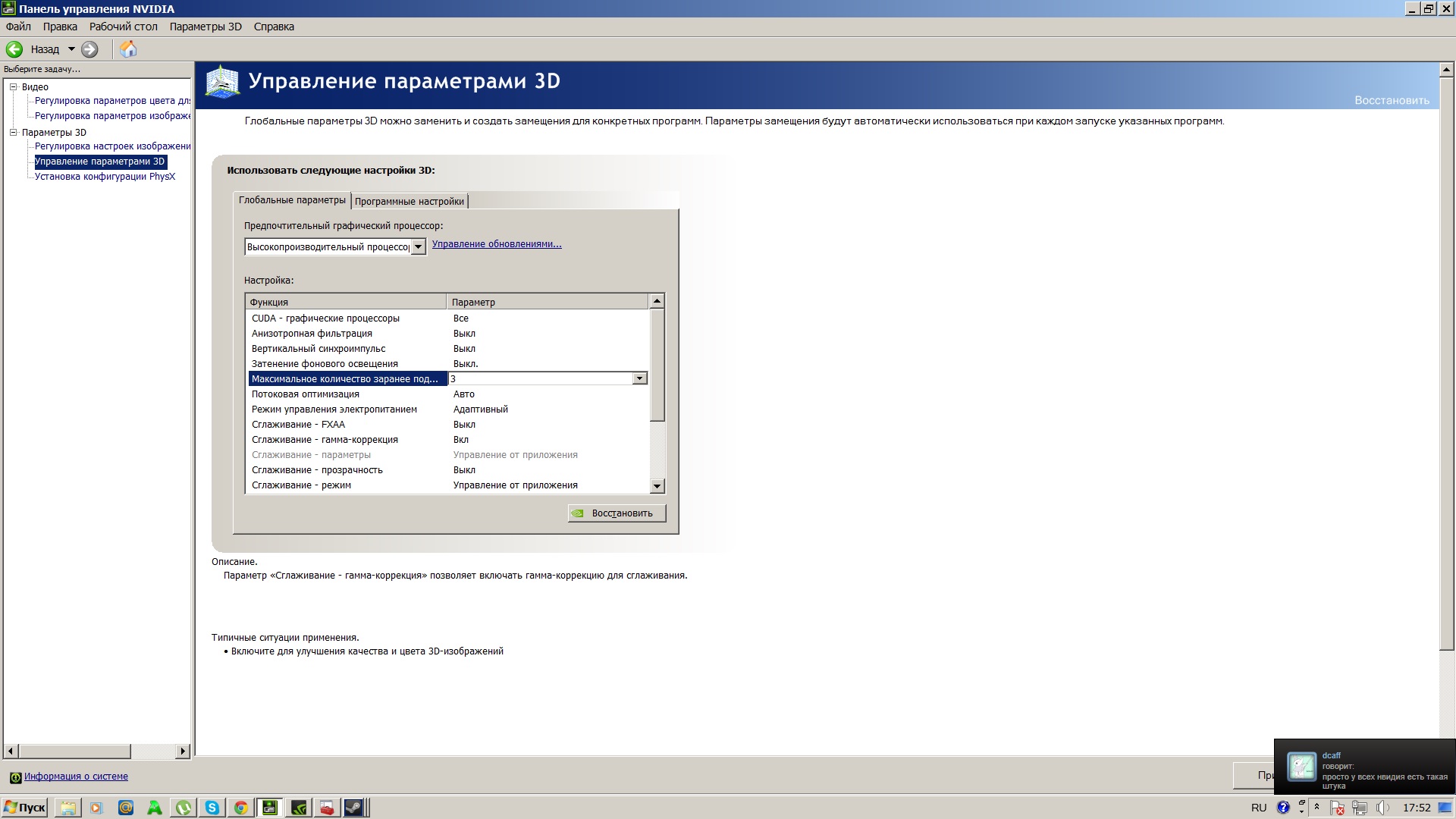Select Сглаживание - FXAA row

447,425
